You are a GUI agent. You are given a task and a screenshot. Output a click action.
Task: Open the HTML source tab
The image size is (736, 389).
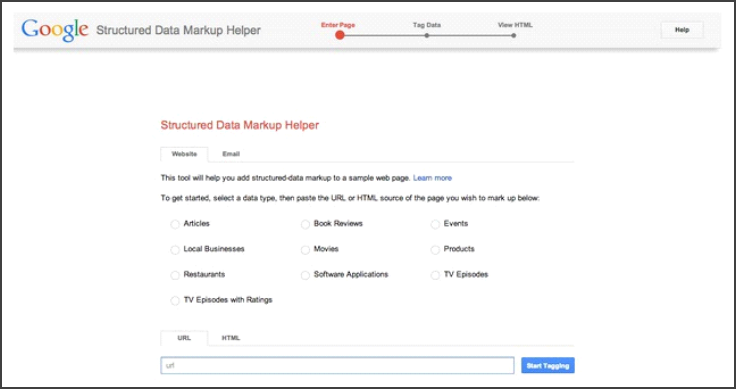coord(231,338)
